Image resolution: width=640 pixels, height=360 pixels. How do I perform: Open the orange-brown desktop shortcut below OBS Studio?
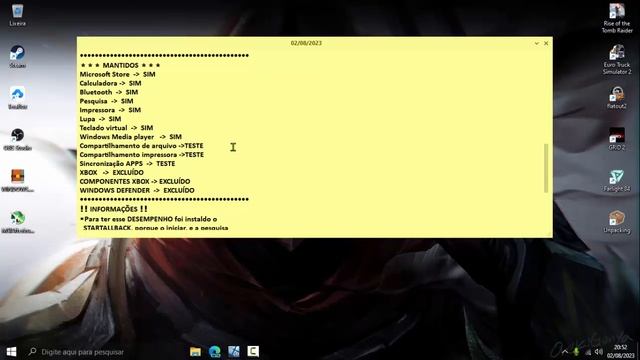[18, 180]
